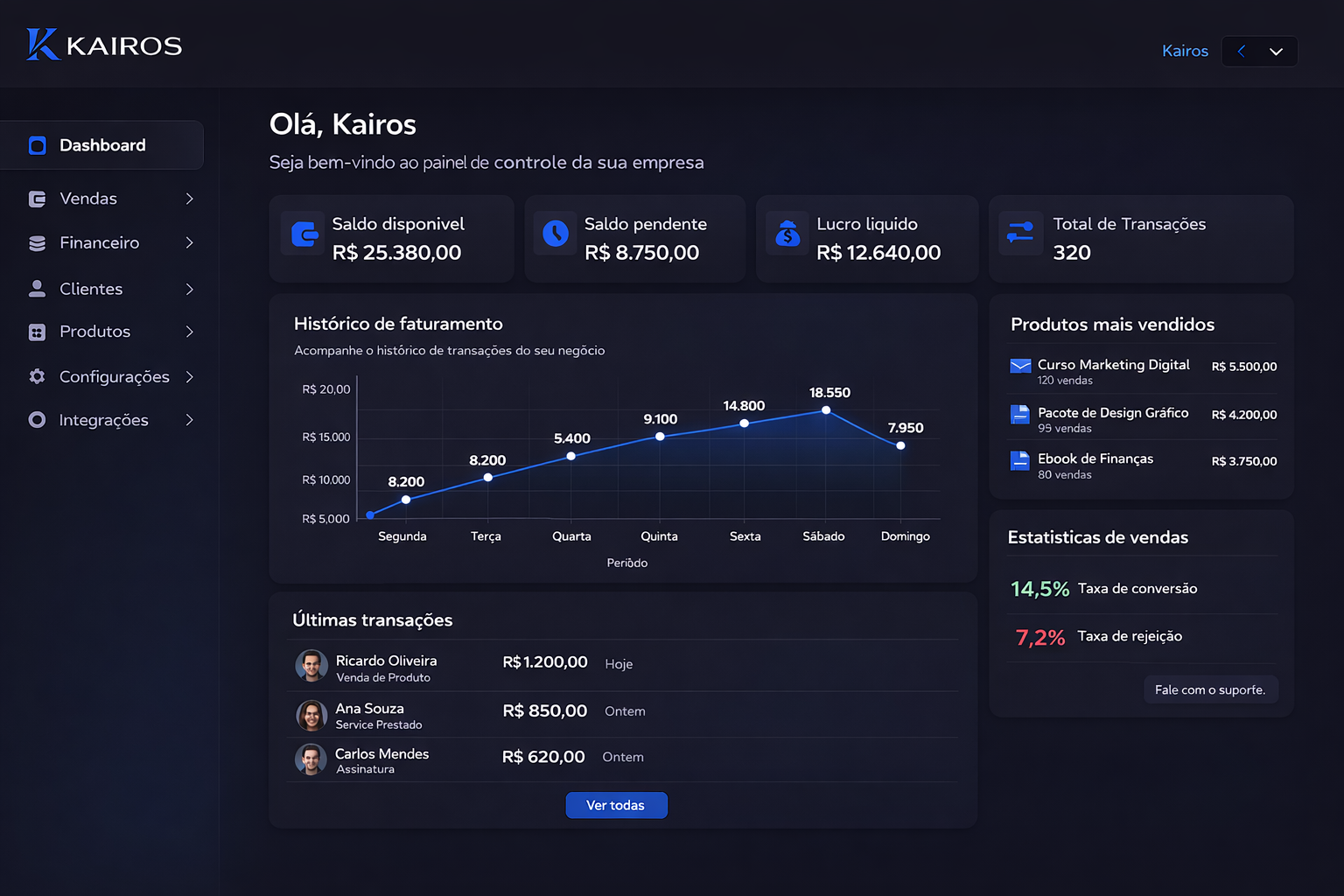Screen dimensions: 1344x896
Task: Click the Saldo disponivel wallet icon
Action: click(x=304, y=234)
